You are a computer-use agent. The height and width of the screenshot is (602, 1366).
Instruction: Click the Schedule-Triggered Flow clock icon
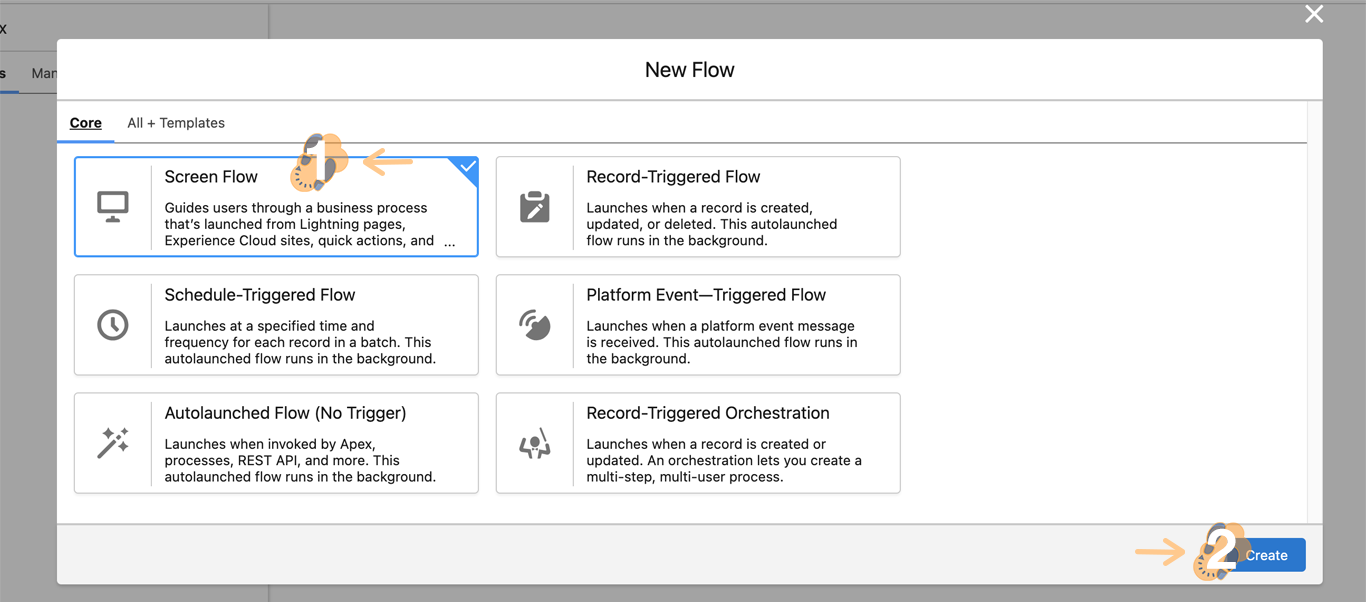coord(113,325)
